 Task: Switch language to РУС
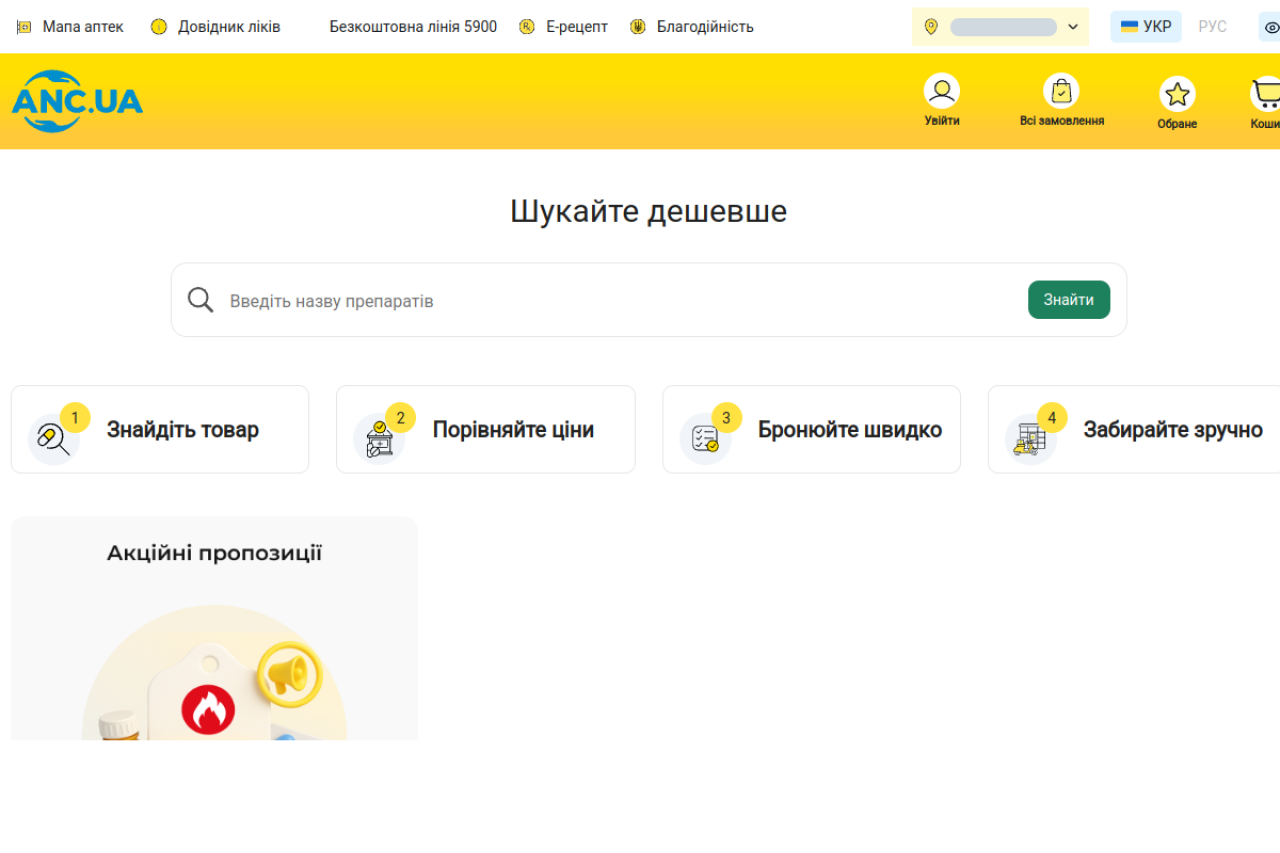point(1212,27)
